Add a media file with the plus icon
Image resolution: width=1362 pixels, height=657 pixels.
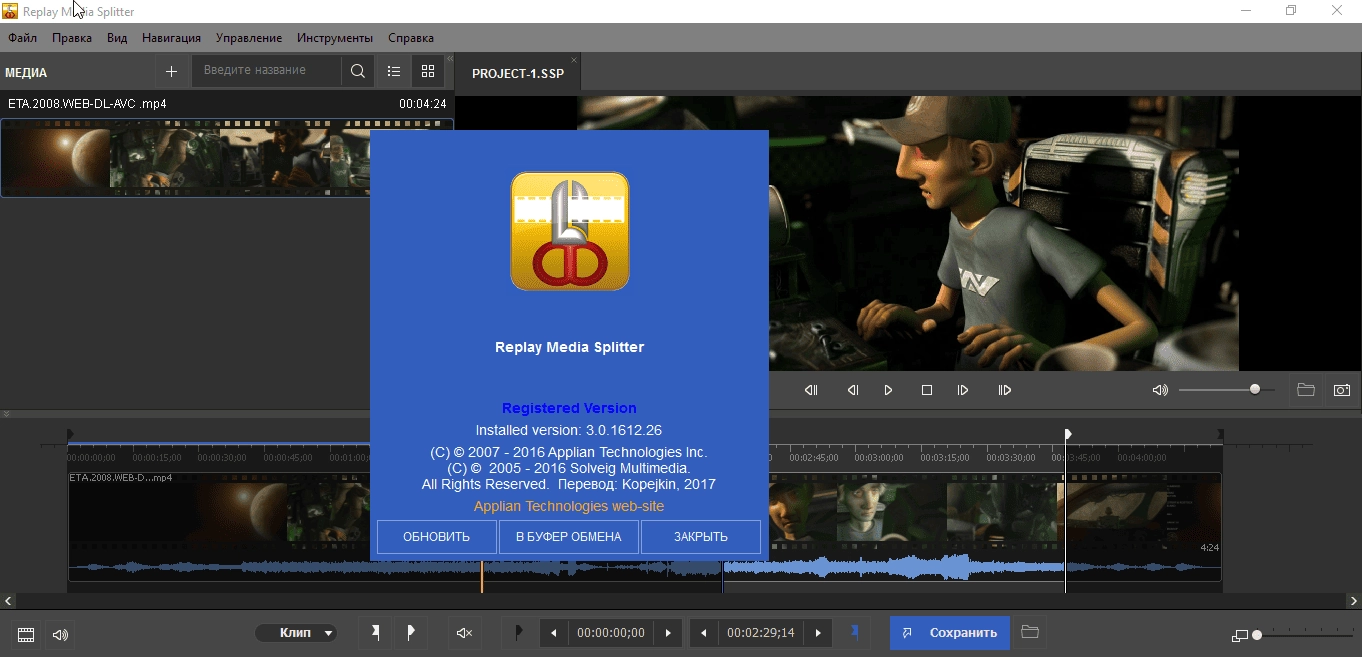tap(171, 71)
